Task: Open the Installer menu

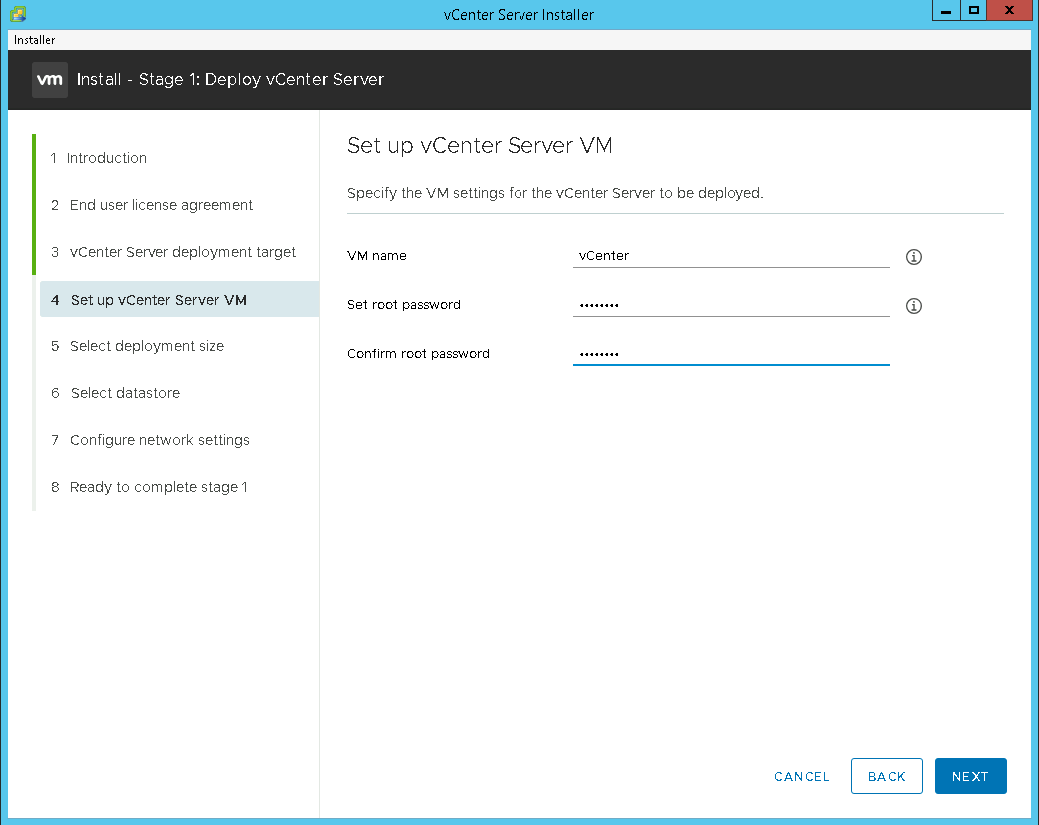Action: point(35,40)
